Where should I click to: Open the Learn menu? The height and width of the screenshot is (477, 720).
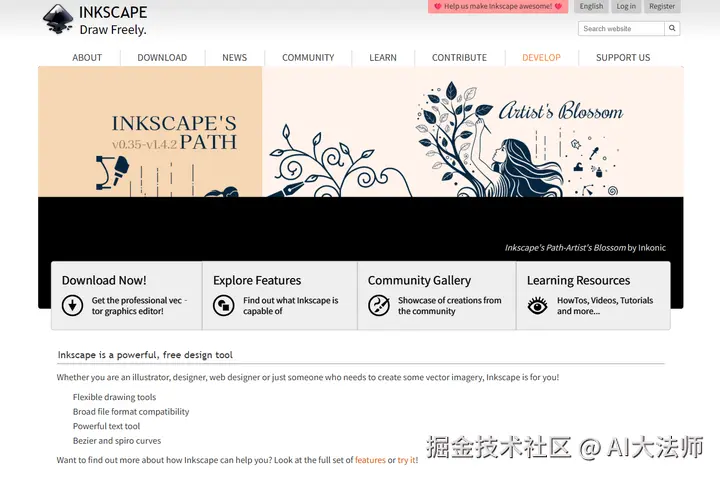click(x=383, y=58)
